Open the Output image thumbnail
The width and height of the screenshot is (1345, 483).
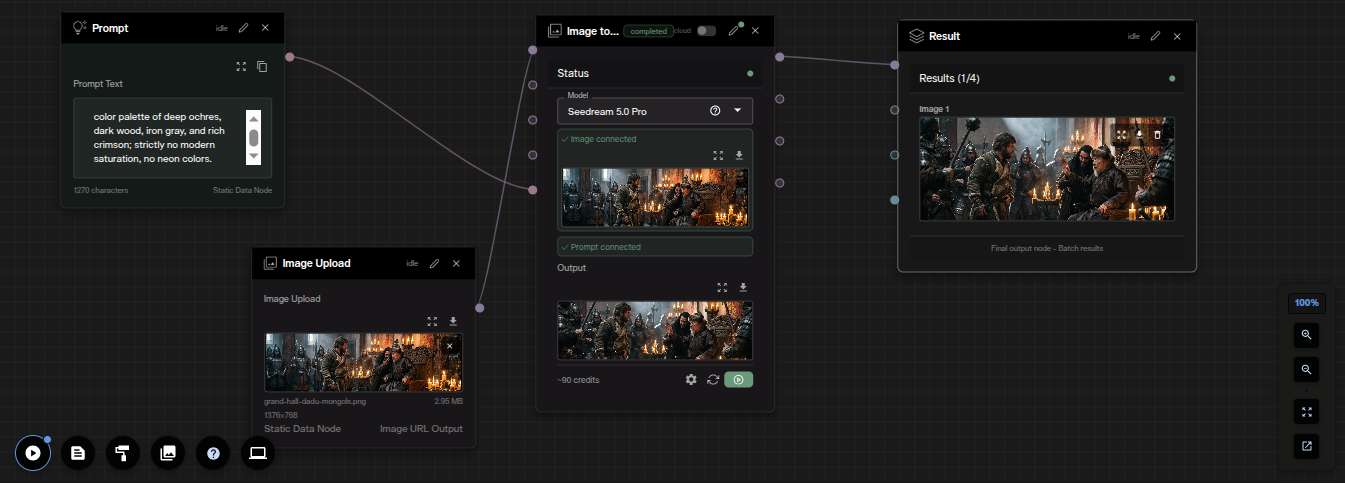coord(655,330)
